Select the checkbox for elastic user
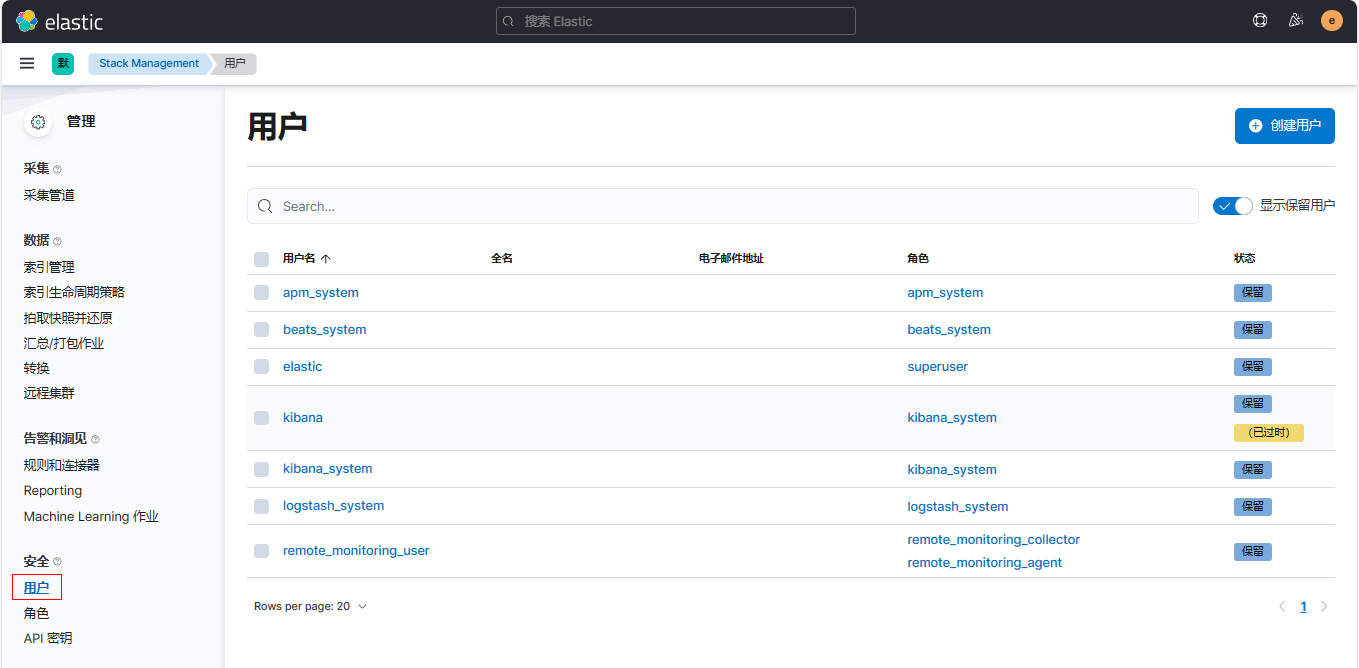 click(x=262, y=367)
